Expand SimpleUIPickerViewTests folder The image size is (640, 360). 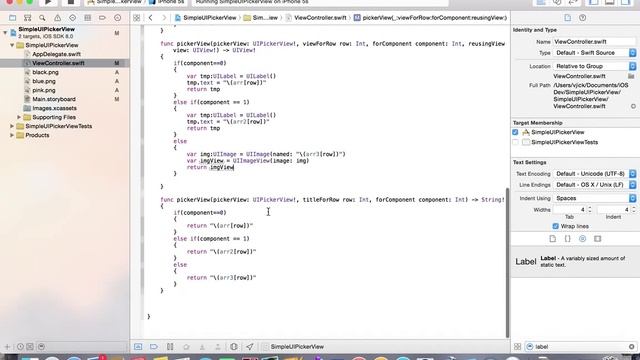(x=12, y=126)
